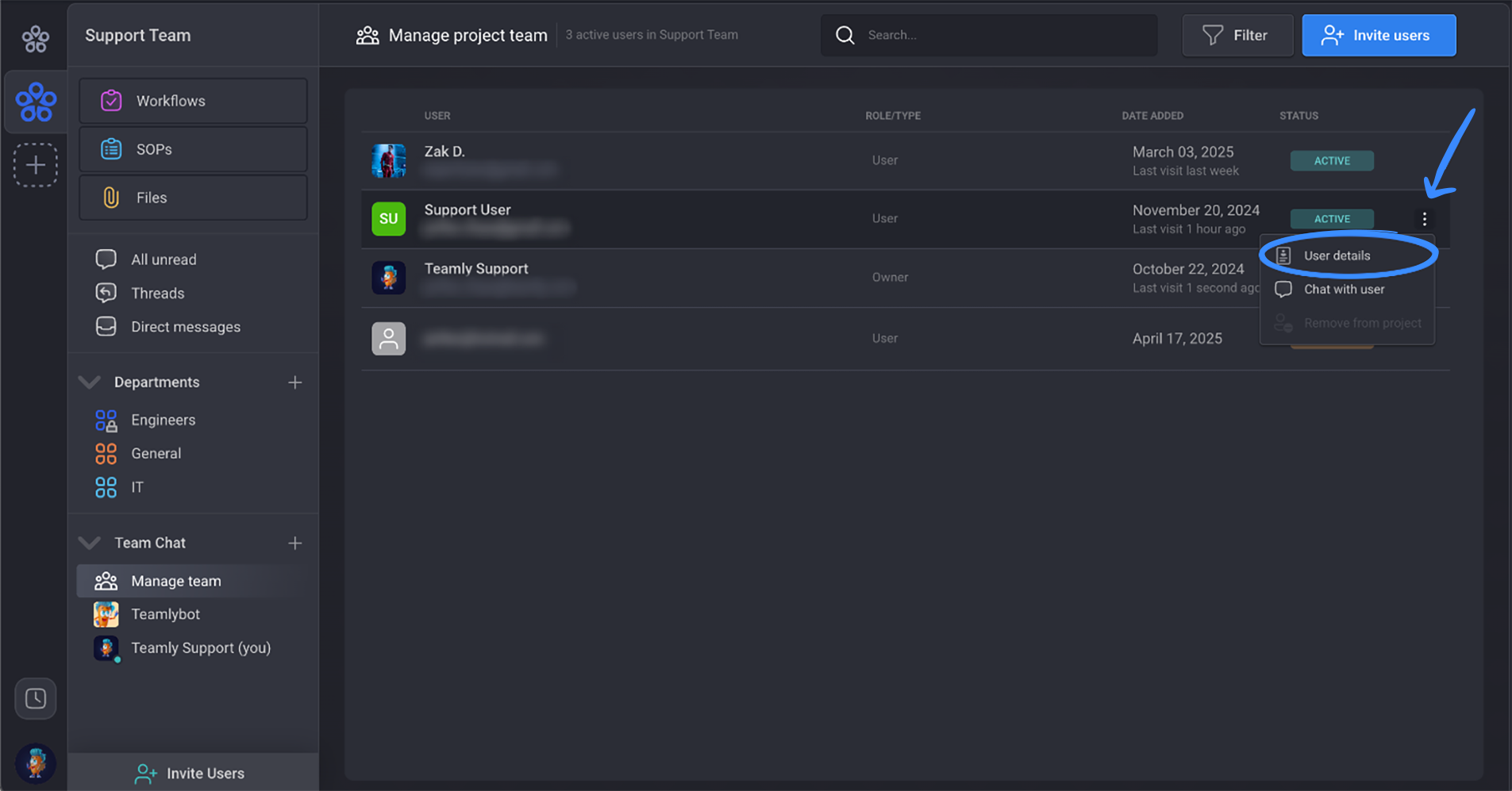Click the ACTIVE badge for Support User
The width and height of the screenshot is (1512, 791).
1332,219
